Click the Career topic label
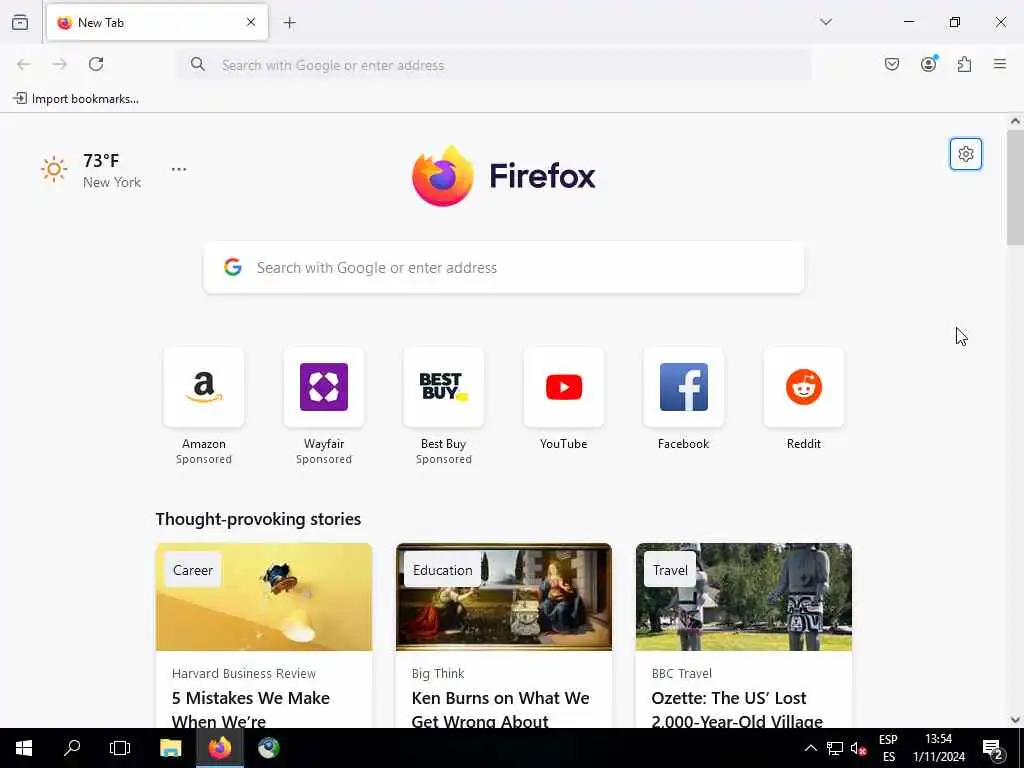 [x=193, y=570]
